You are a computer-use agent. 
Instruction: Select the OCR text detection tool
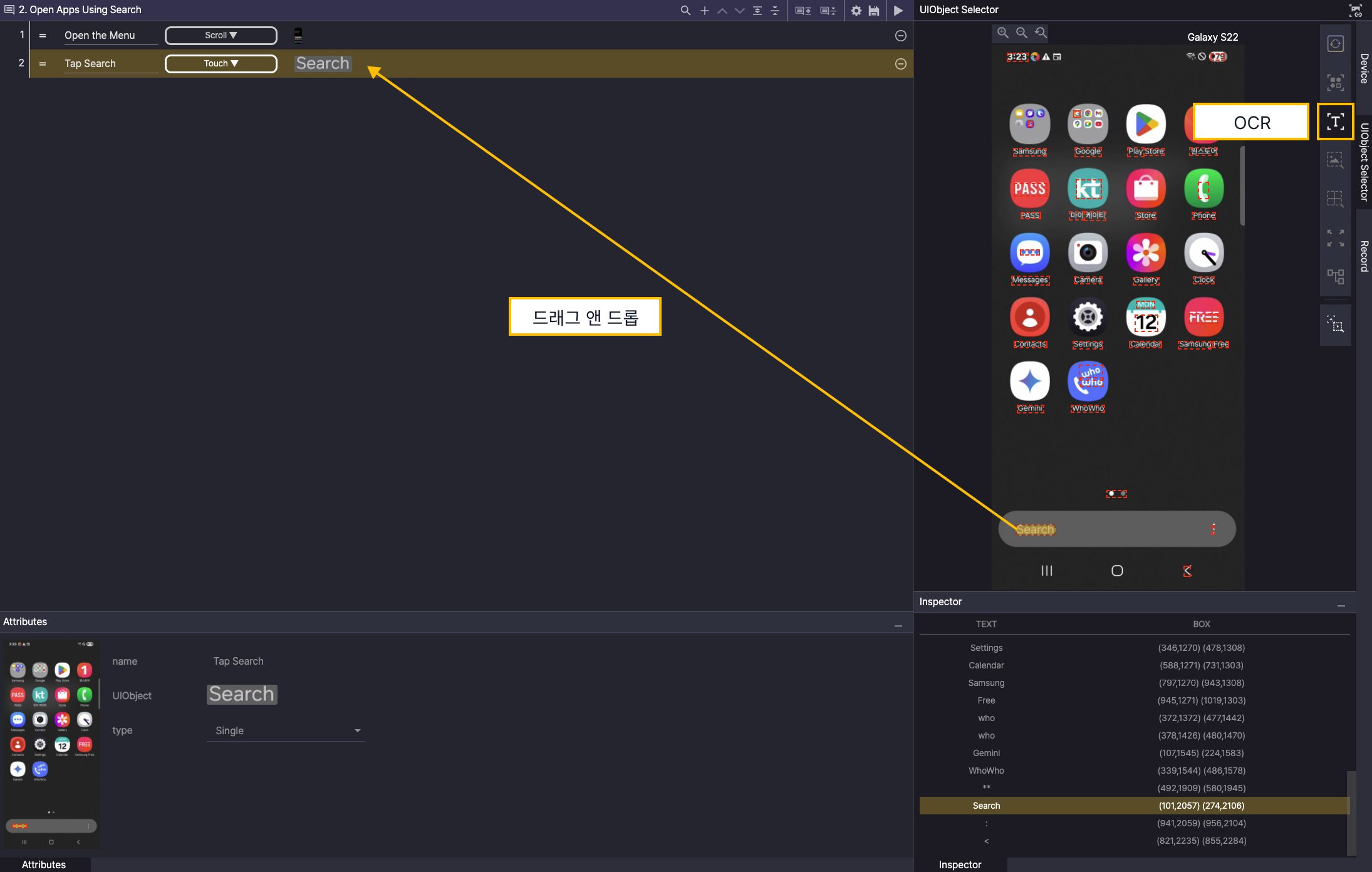pyautogui.click(x=1335, y=122)
